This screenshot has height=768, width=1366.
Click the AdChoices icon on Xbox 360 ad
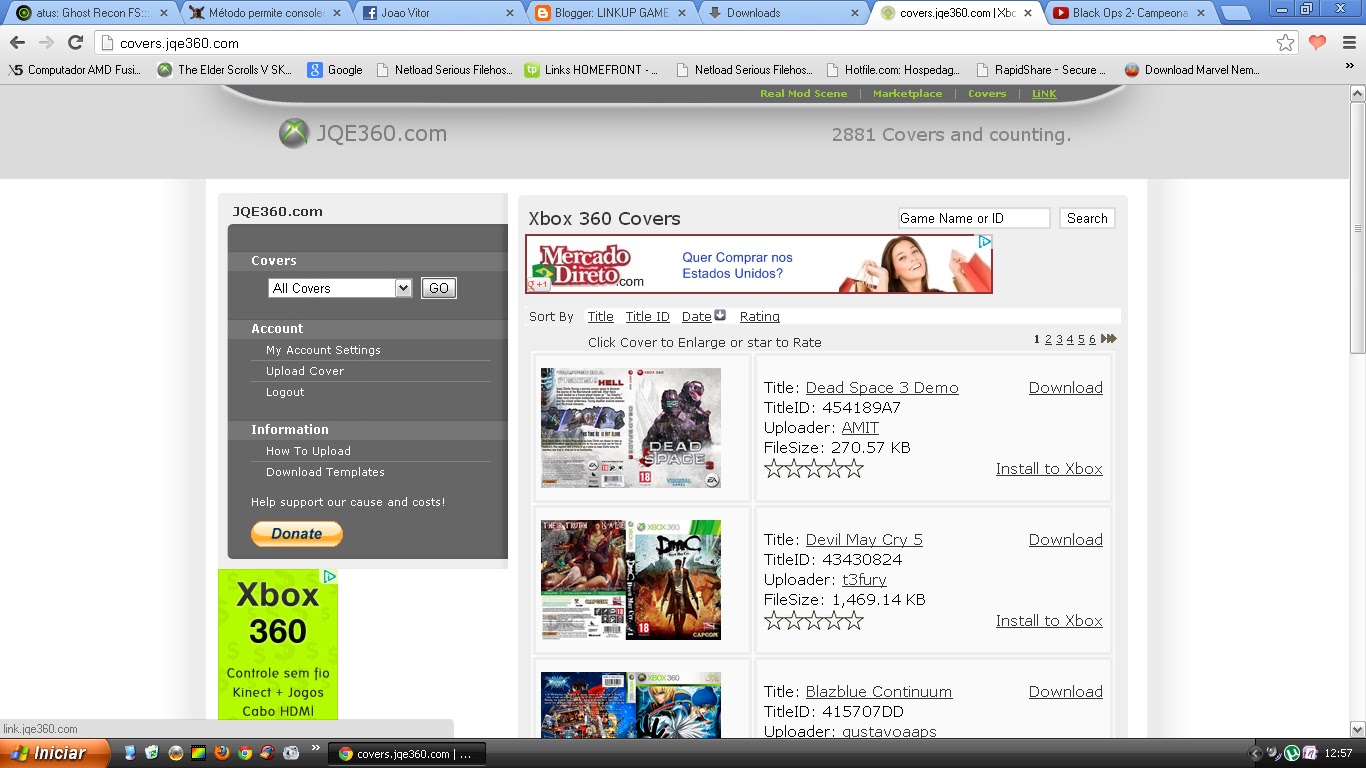(329, 577)
